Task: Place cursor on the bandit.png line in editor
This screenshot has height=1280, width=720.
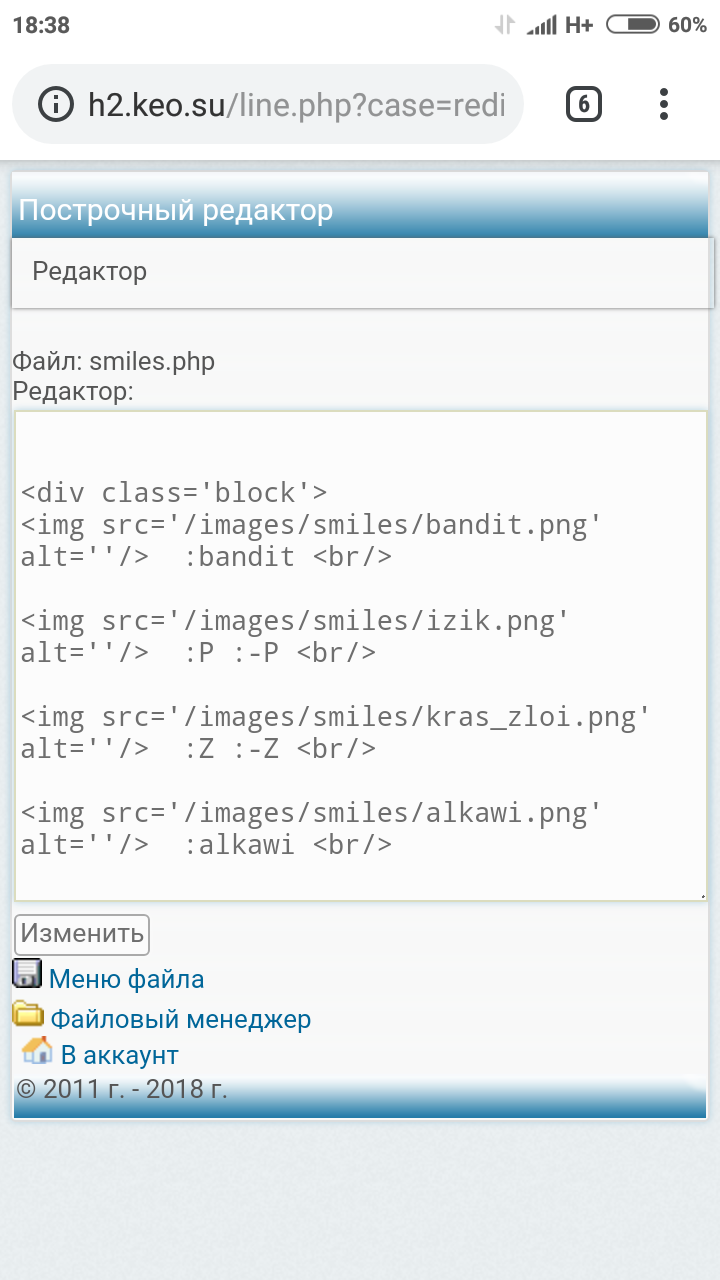Action: point(312,525)
